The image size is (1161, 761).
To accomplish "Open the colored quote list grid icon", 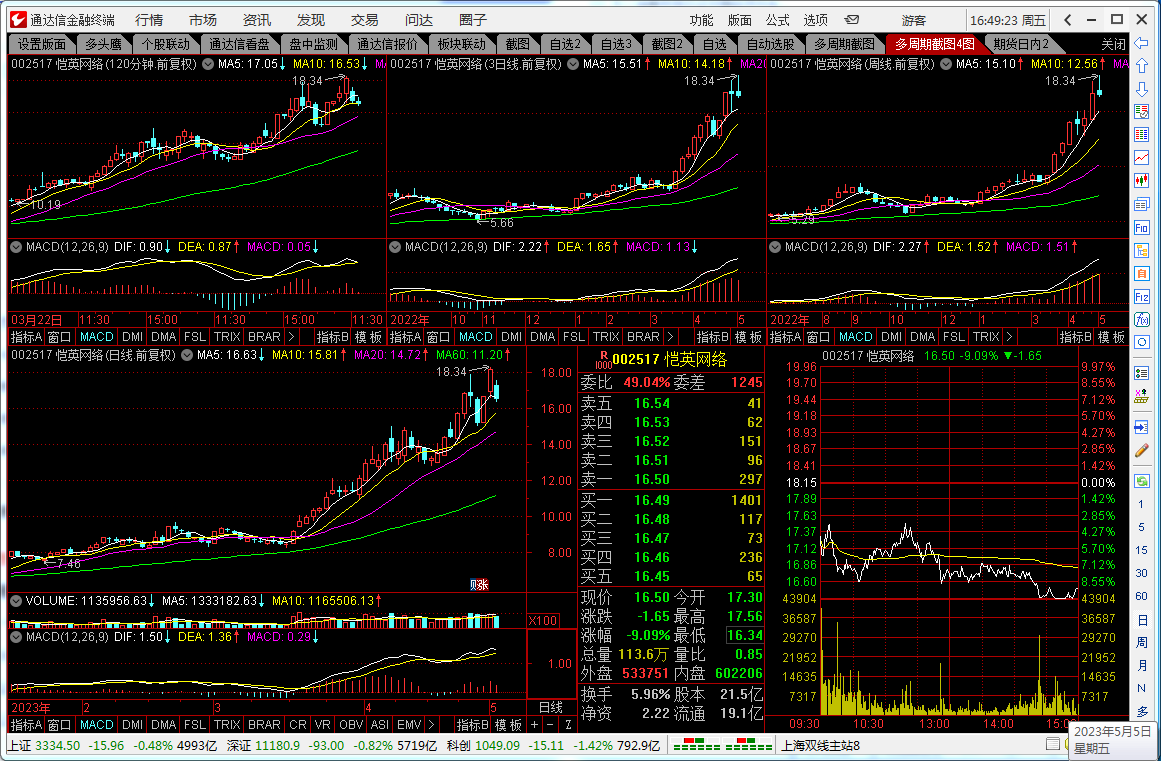I will click(1141, 134).
